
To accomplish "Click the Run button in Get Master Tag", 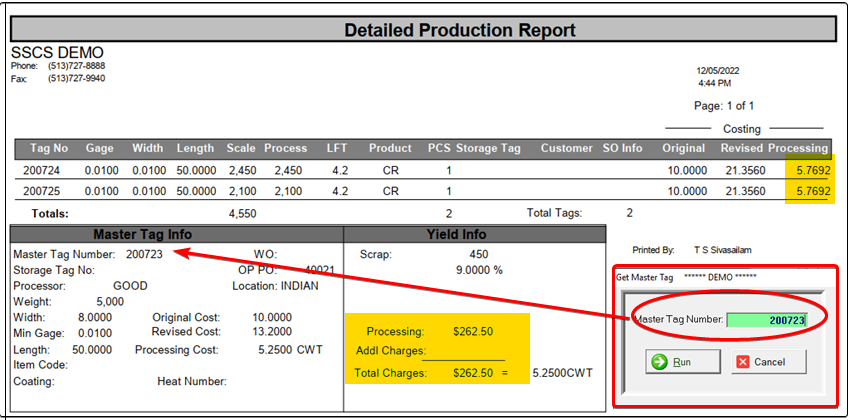I will [x=683, y=362].
